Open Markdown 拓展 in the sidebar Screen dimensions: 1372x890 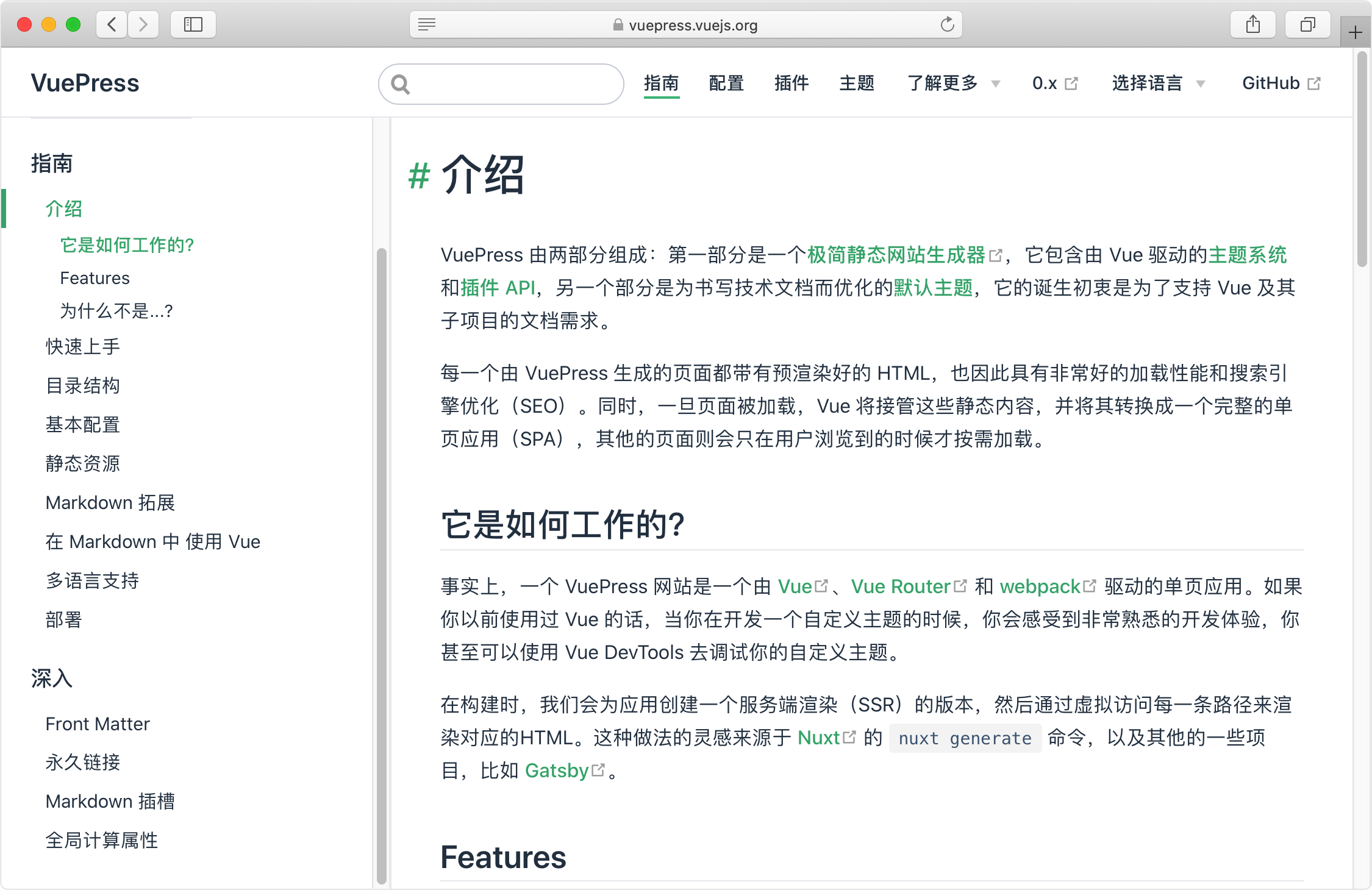click(110, 503)
